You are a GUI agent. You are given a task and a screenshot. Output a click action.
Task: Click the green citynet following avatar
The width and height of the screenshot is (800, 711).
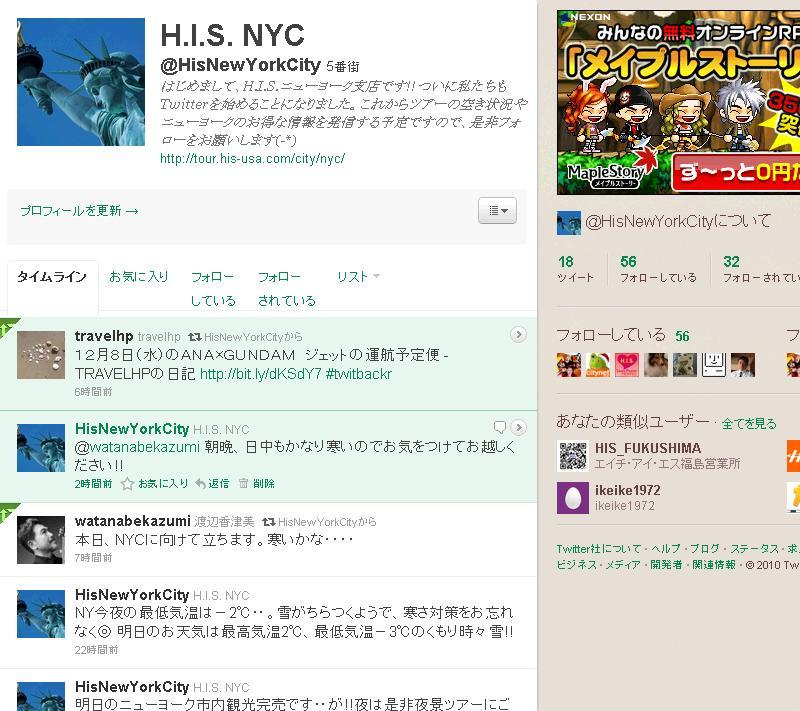(x=597, y=365)
